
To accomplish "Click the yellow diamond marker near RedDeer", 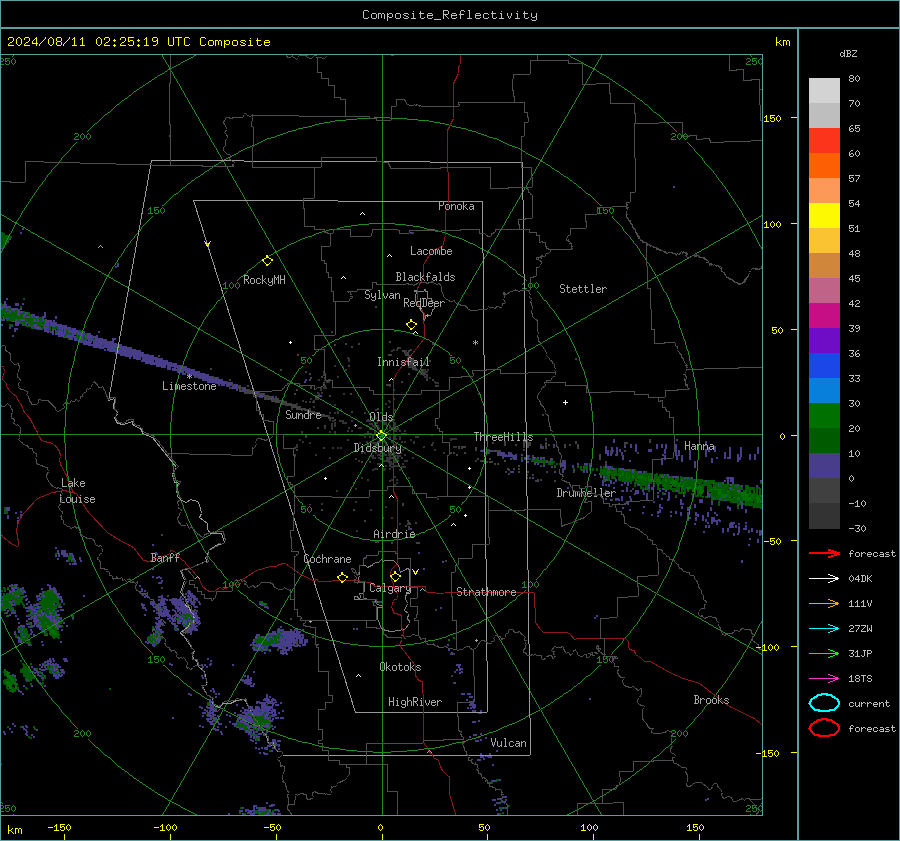I will click(411, 325).
